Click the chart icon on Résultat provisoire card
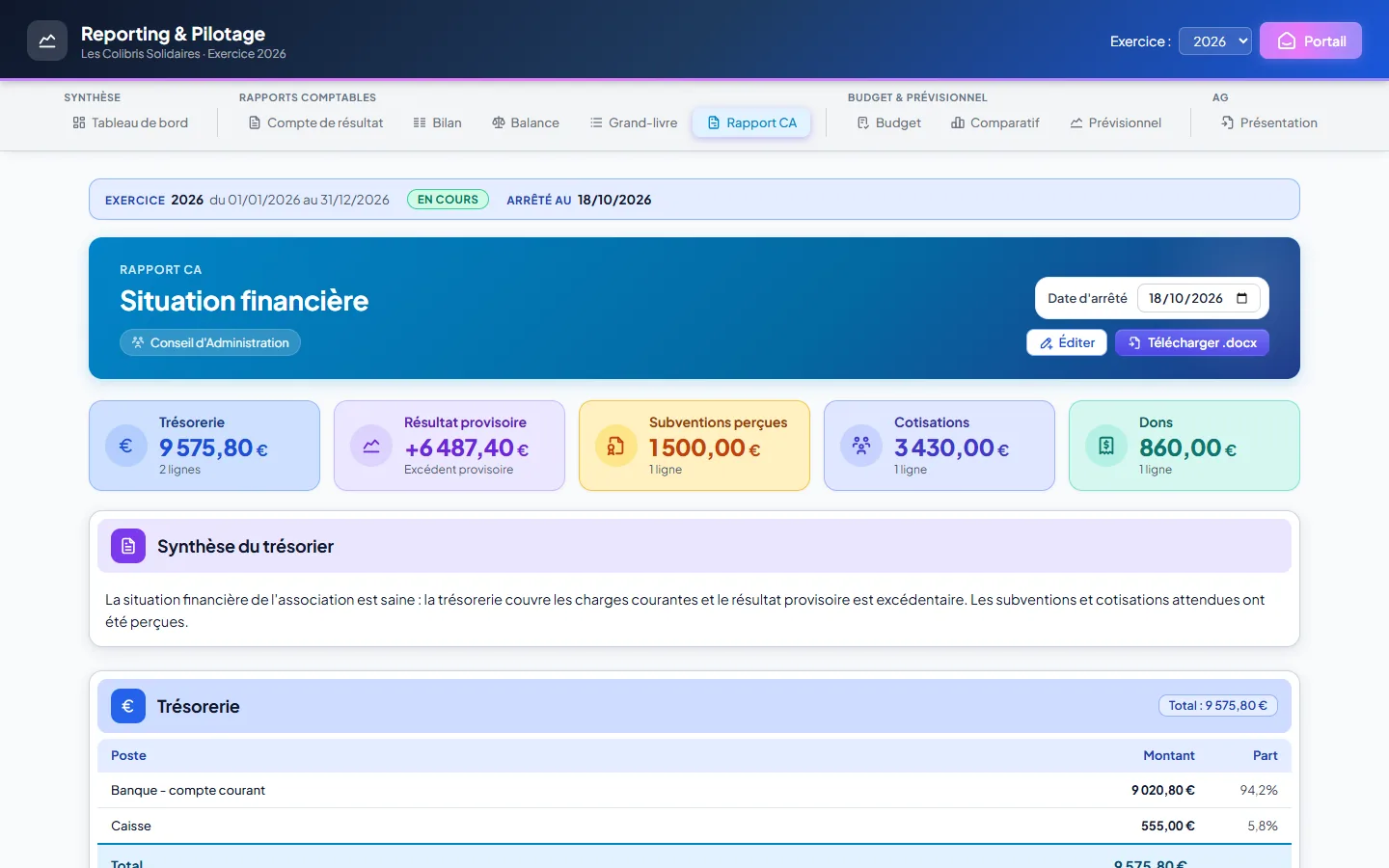The height and width of the screenshot is (868, 1389). point(371,446)
